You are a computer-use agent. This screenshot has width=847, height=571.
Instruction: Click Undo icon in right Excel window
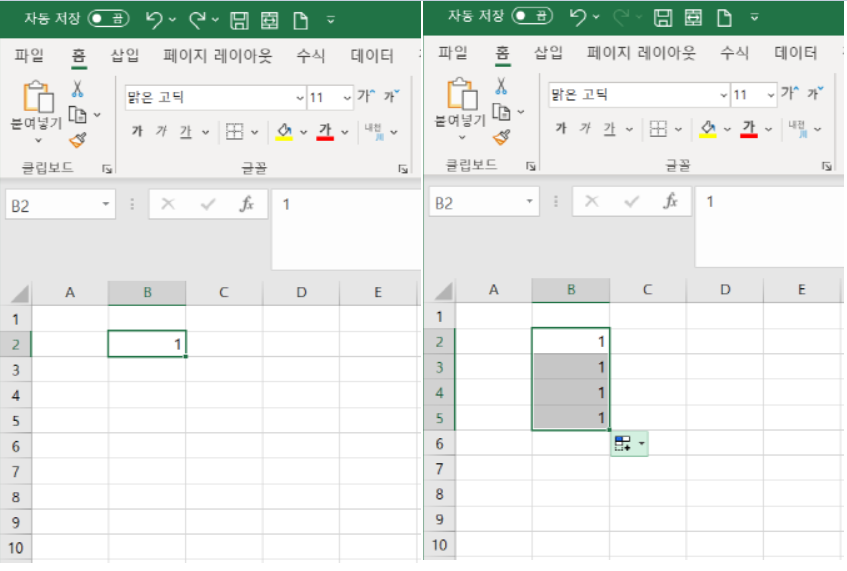tap(577, 17)
